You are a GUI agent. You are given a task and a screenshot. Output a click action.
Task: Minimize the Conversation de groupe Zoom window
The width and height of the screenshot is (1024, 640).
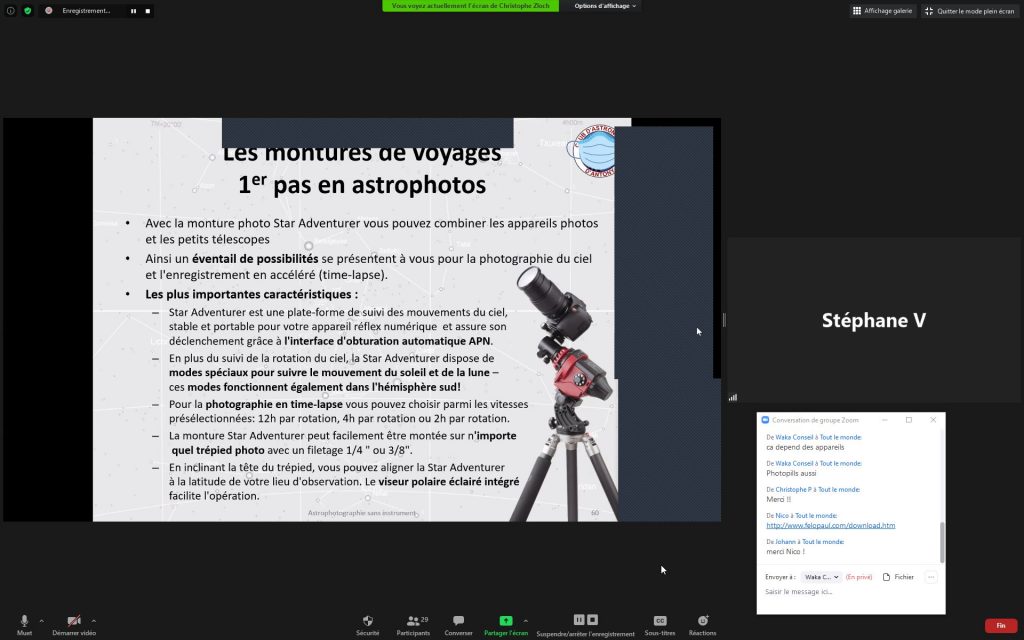tap(885, 420)
